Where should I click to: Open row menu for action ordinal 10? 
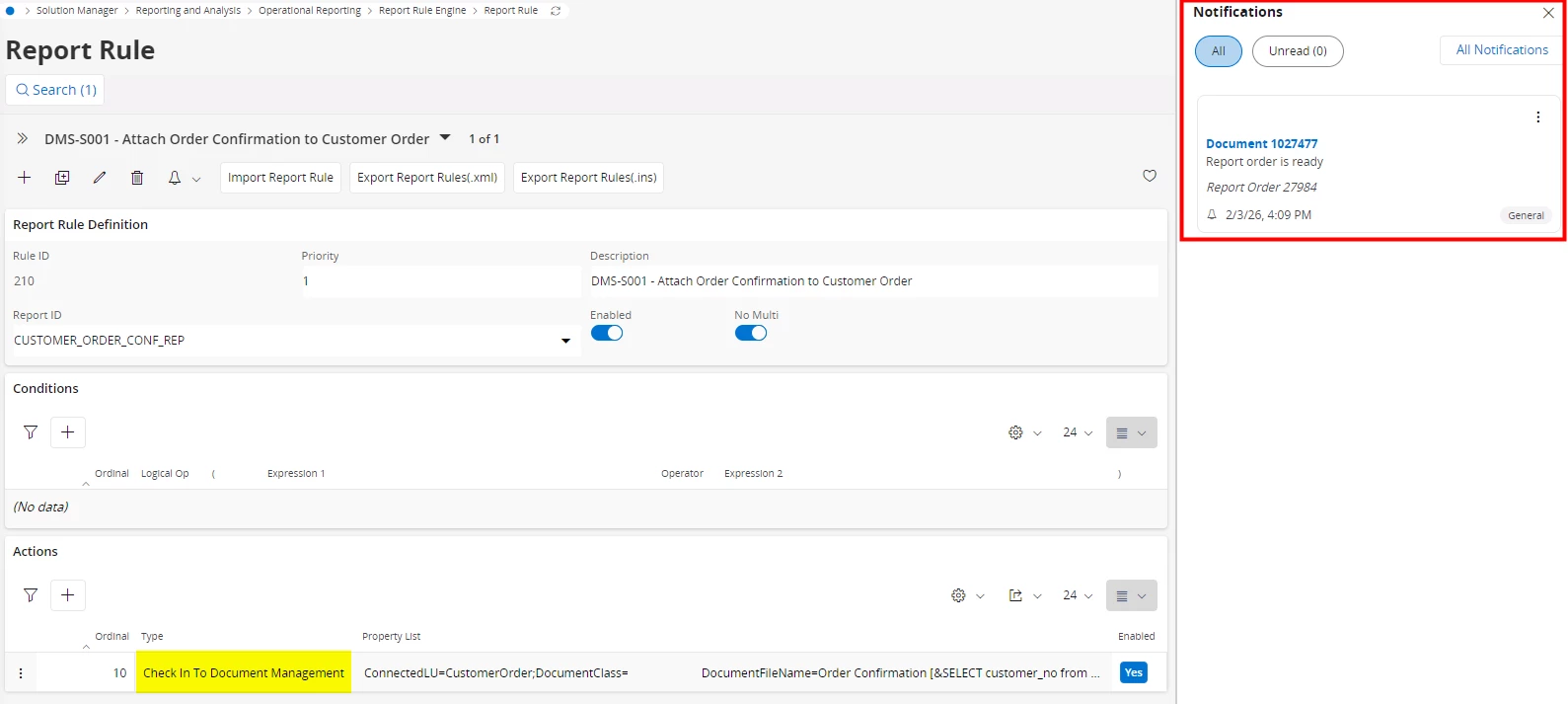(21, 673)
